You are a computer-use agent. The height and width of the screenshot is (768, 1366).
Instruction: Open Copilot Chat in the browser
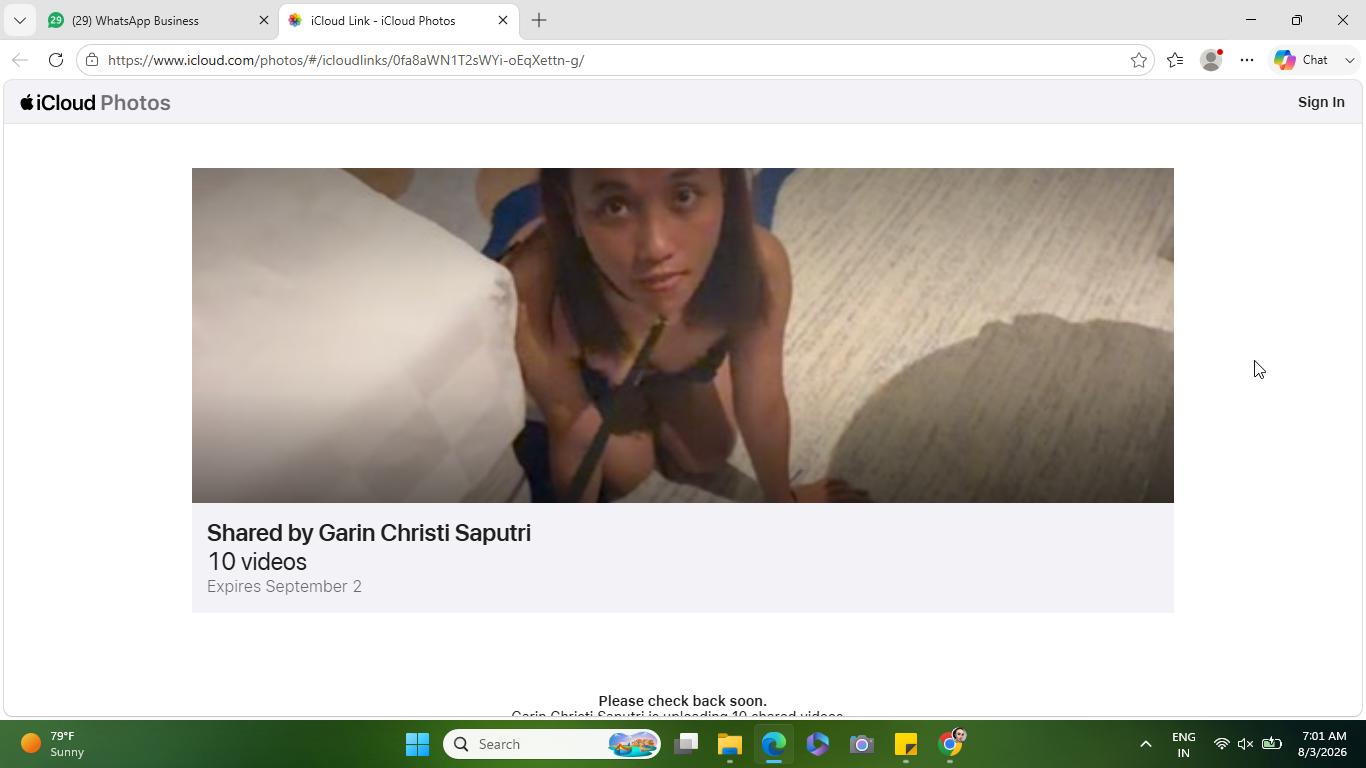coord(1302,60)
